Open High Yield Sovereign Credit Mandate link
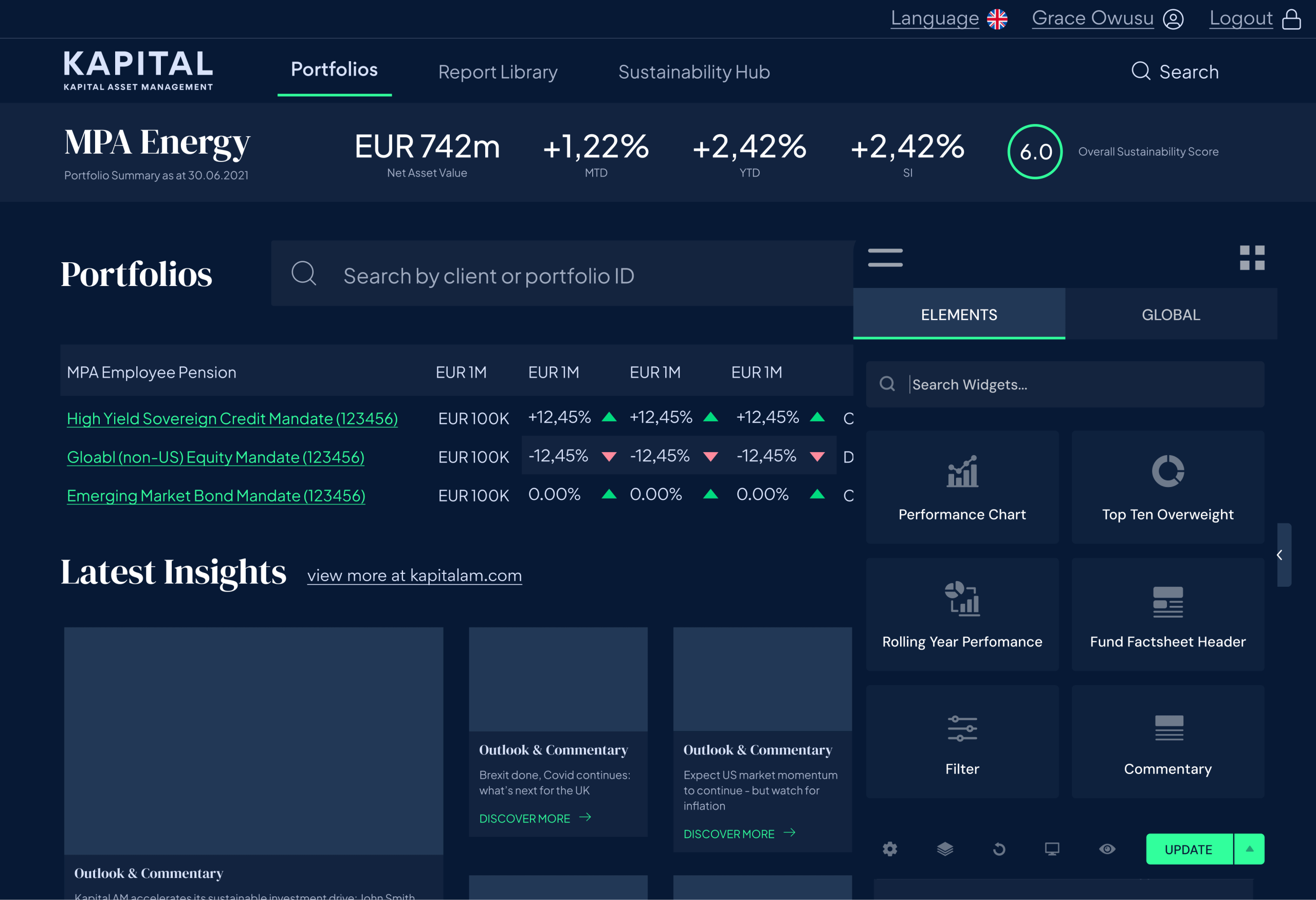 coord(232,419)
